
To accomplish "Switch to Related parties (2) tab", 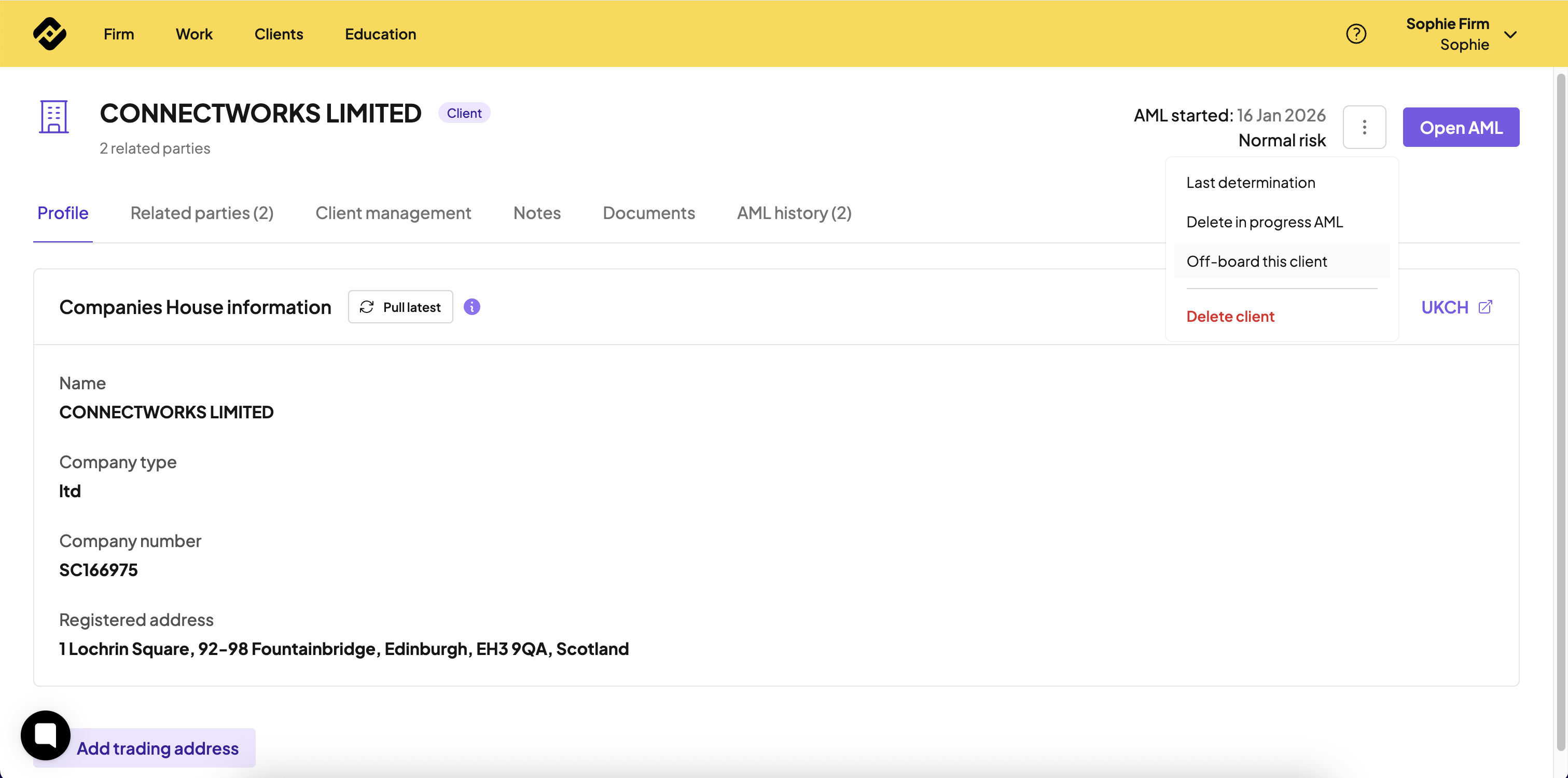I will coord(201,213).
